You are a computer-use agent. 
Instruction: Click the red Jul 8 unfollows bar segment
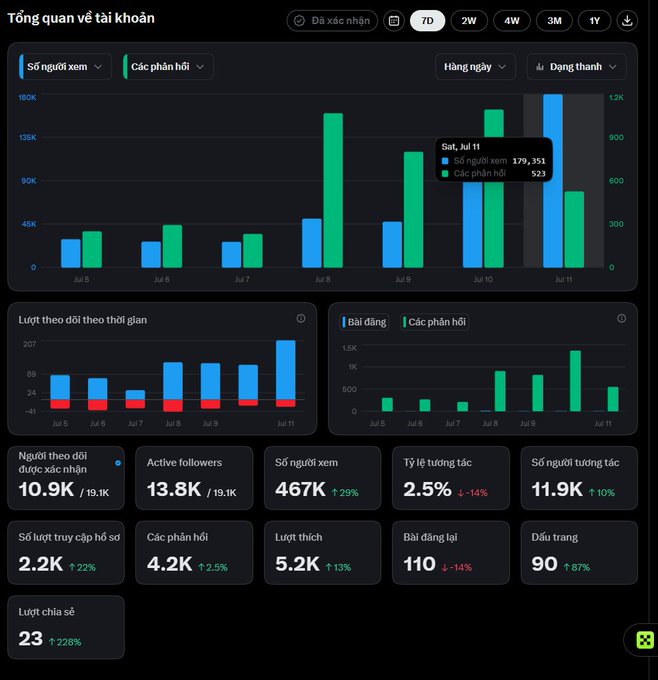[x=173, y=405]
